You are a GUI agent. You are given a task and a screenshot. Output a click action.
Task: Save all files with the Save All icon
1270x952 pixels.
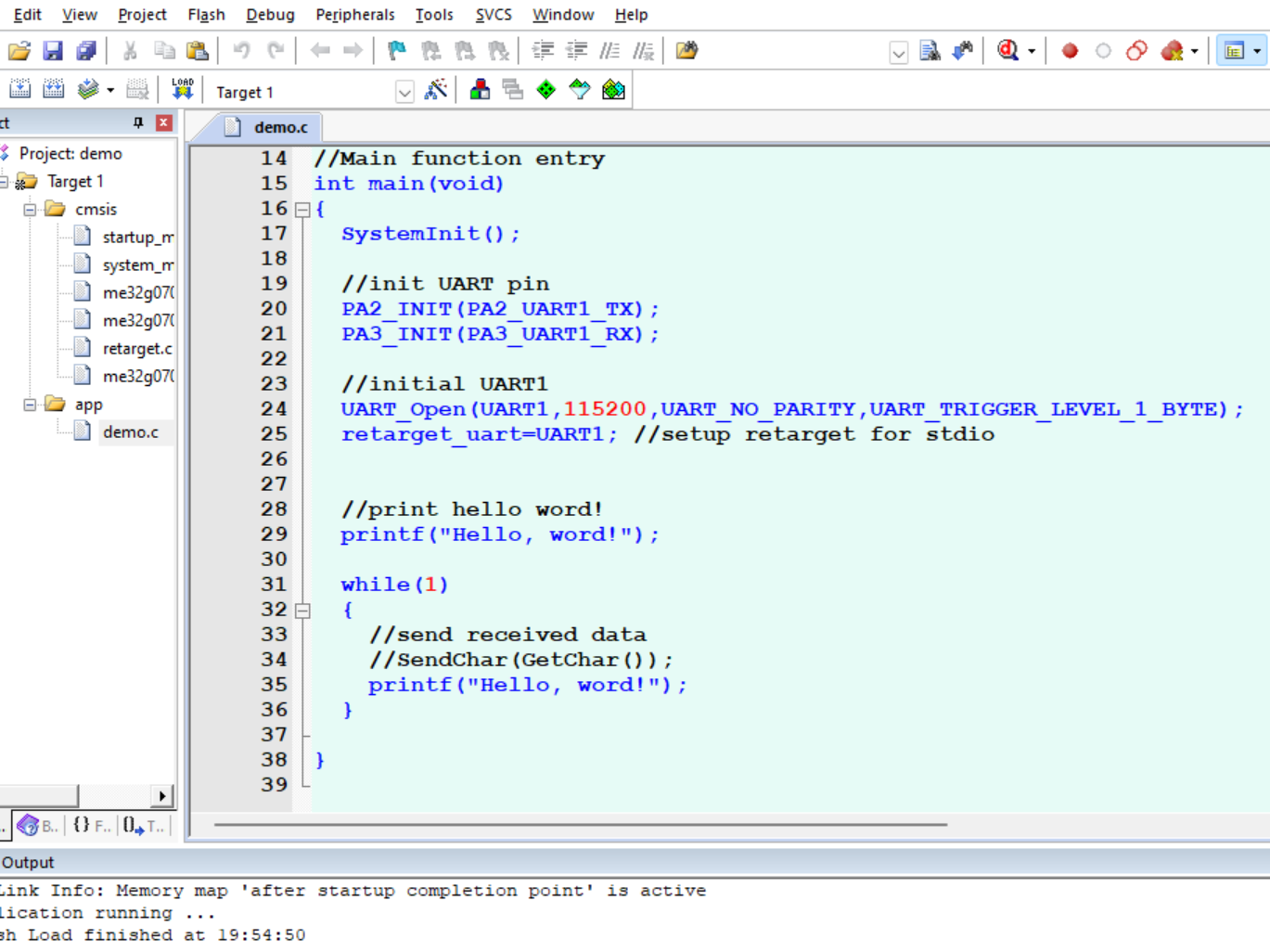(x=86, y=51)
